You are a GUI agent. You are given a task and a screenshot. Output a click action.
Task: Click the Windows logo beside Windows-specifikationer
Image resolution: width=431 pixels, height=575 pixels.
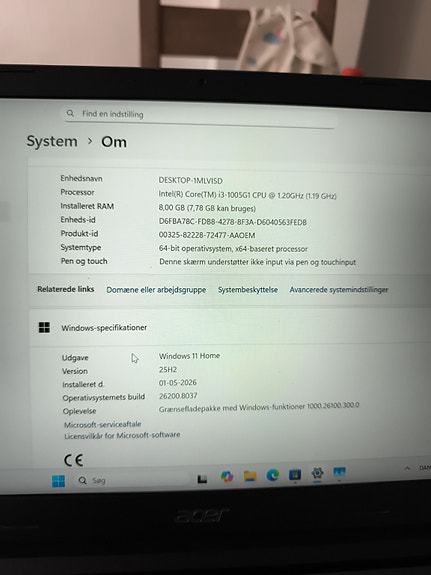44,327
